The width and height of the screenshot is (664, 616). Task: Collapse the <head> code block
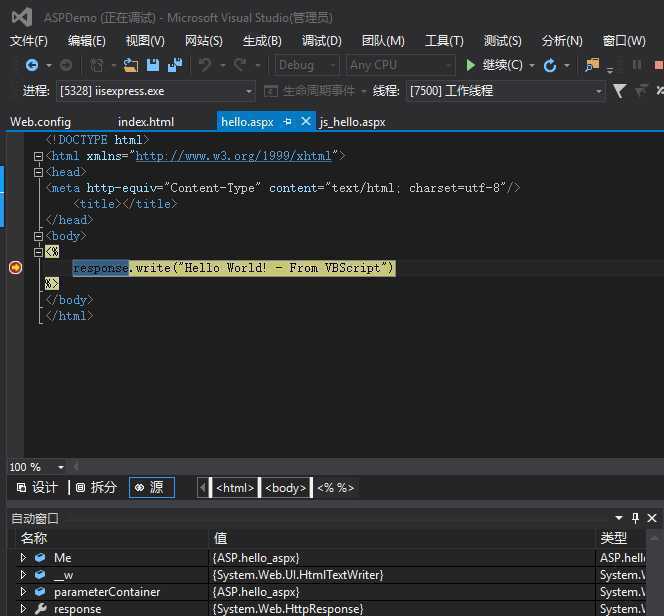[x=38, y=172]
